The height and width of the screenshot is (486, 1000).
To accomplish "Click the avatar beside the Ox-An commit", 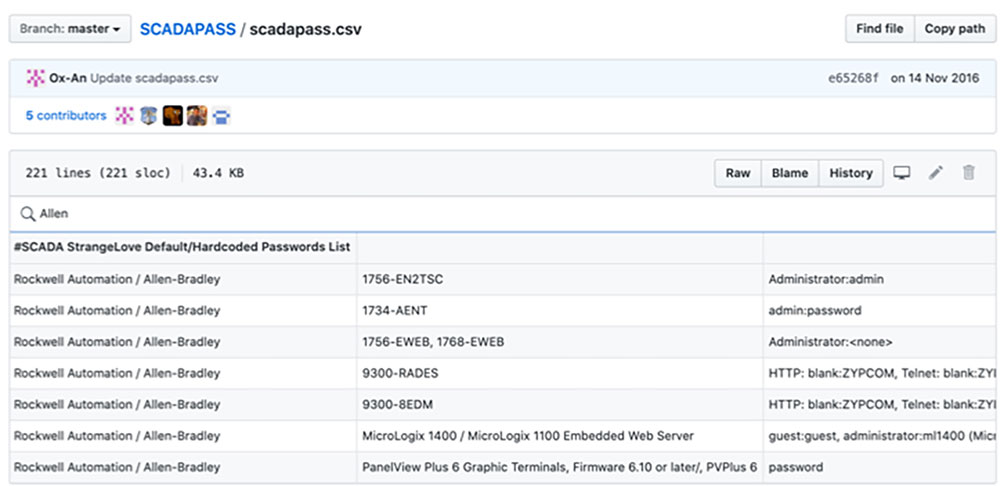I will (x=35, y=78).
